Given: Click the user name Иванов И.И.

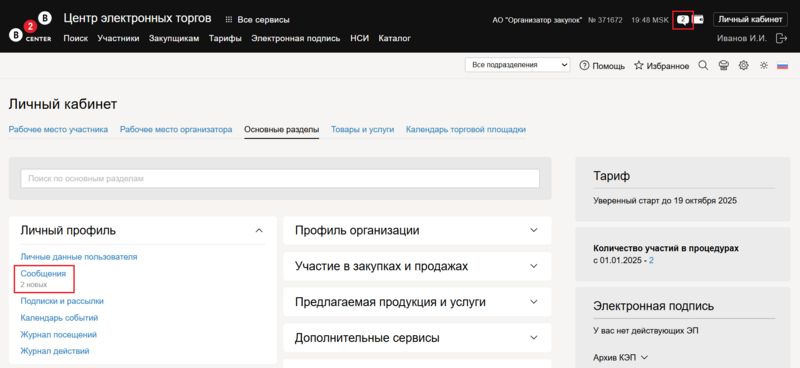Looking at the screenshot, I should [742, 38].
